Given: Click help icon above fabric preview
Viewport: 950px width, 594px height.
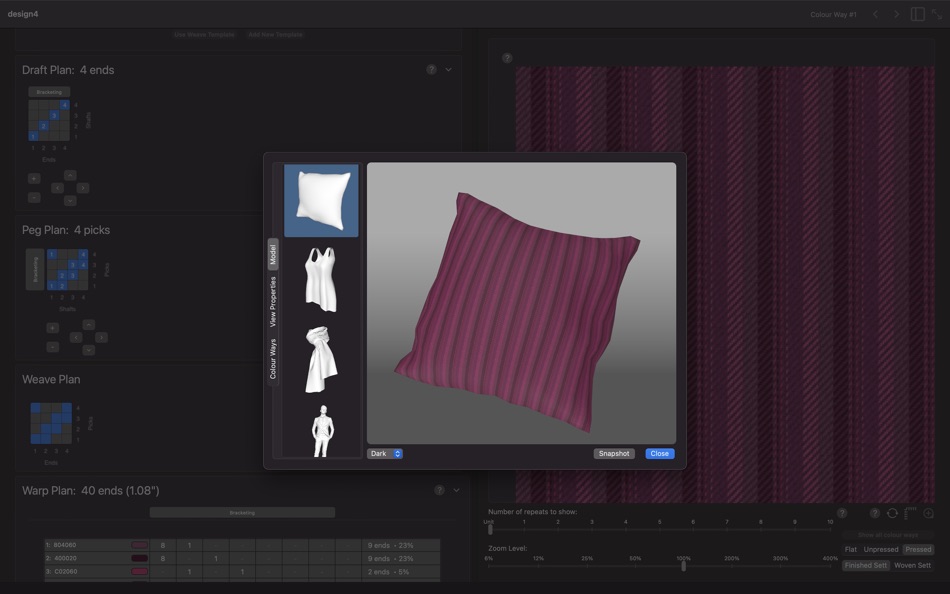Looking at the screenshot, I should point(507,58).
